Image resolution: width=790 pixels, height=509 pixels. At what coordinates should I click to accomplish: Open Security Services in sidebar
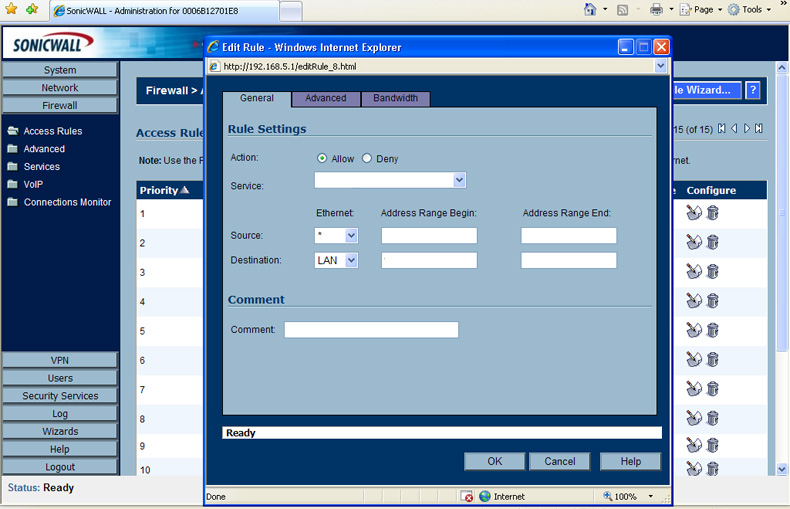60,396
